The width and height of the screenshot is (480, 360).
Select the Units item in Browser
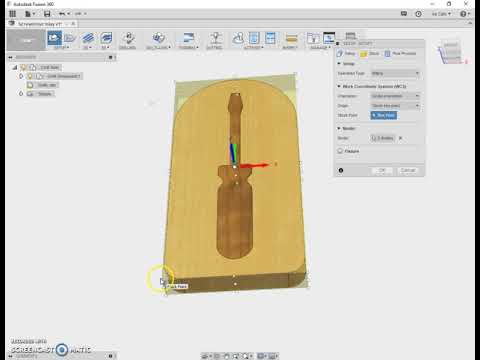tap(42, 85)
